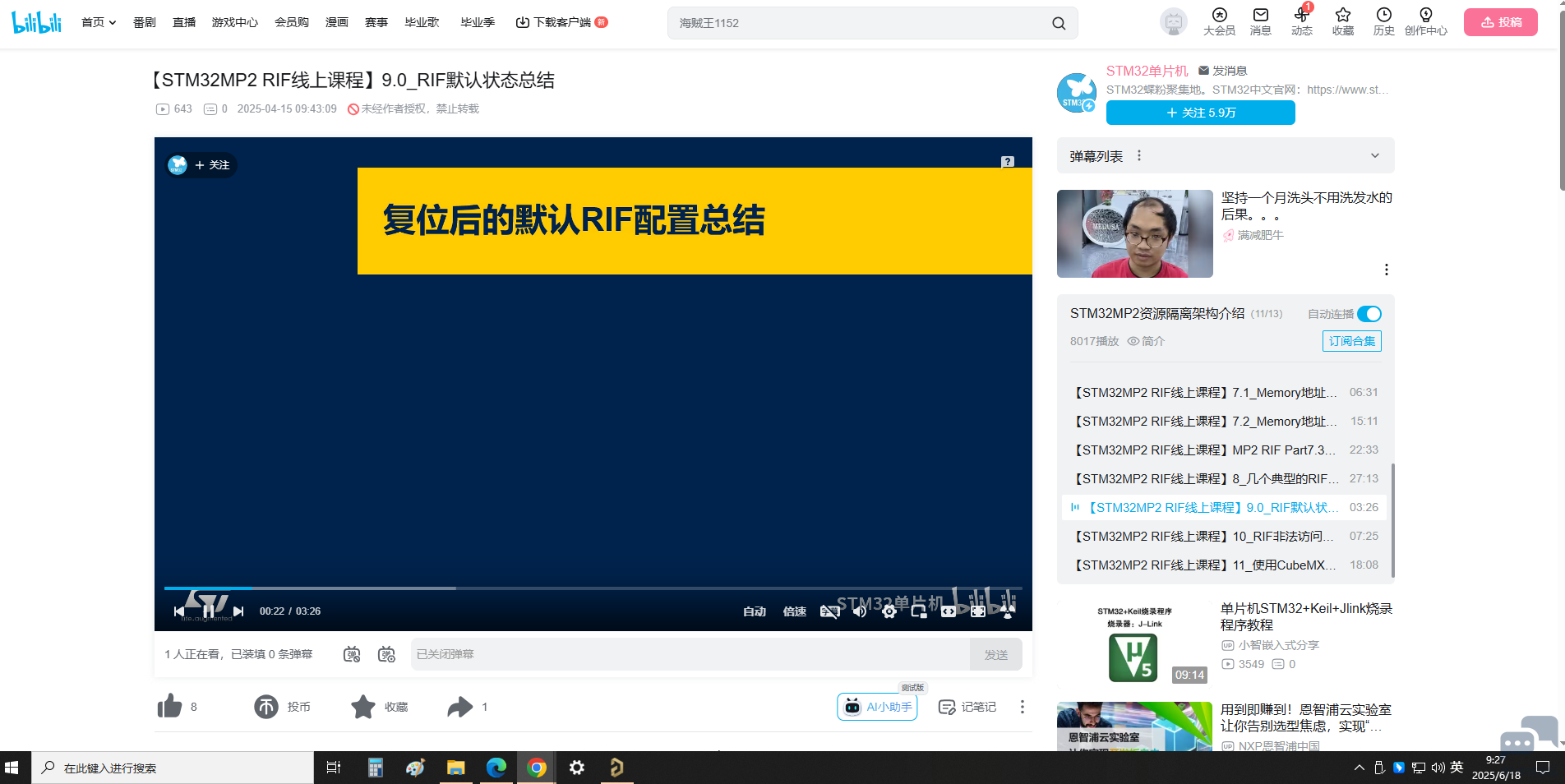Screen dimensions: 1565x784
Task: Open the 游戏中心 nav item
Action: (x=235, y=22)
